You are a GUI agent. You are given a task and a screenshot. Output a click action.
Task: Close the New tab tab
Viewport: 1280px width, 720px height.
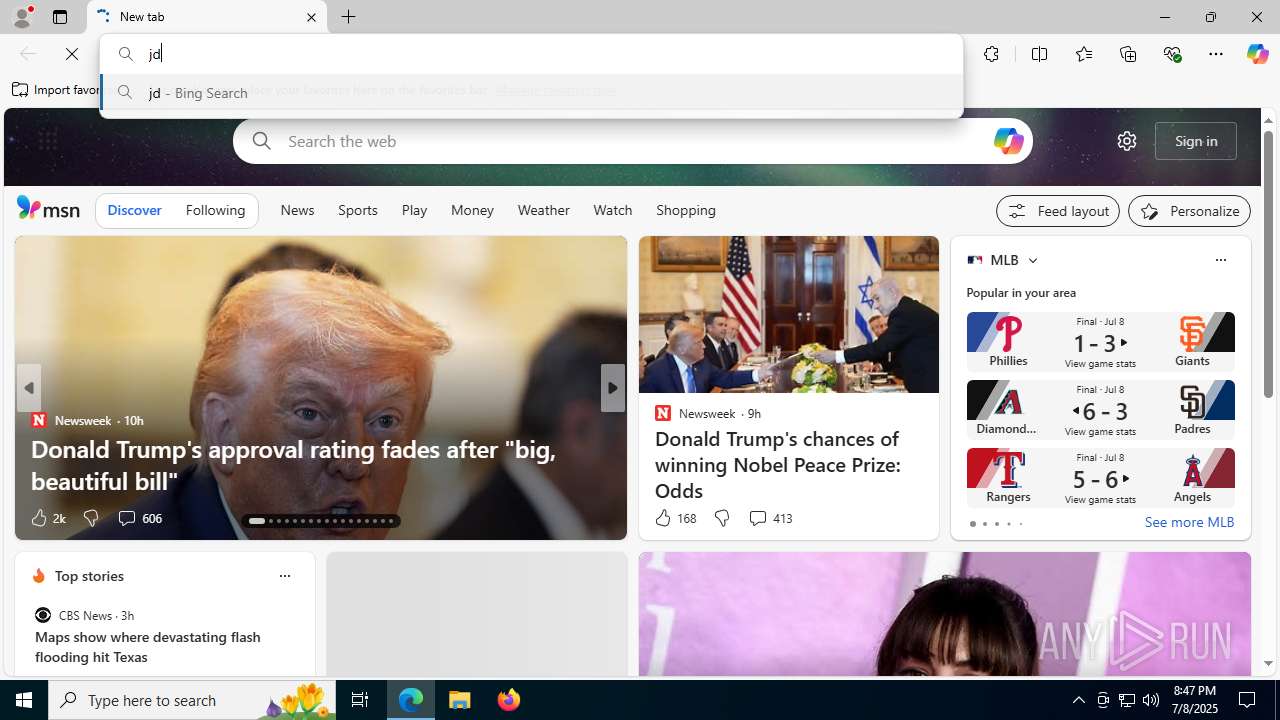311,17
